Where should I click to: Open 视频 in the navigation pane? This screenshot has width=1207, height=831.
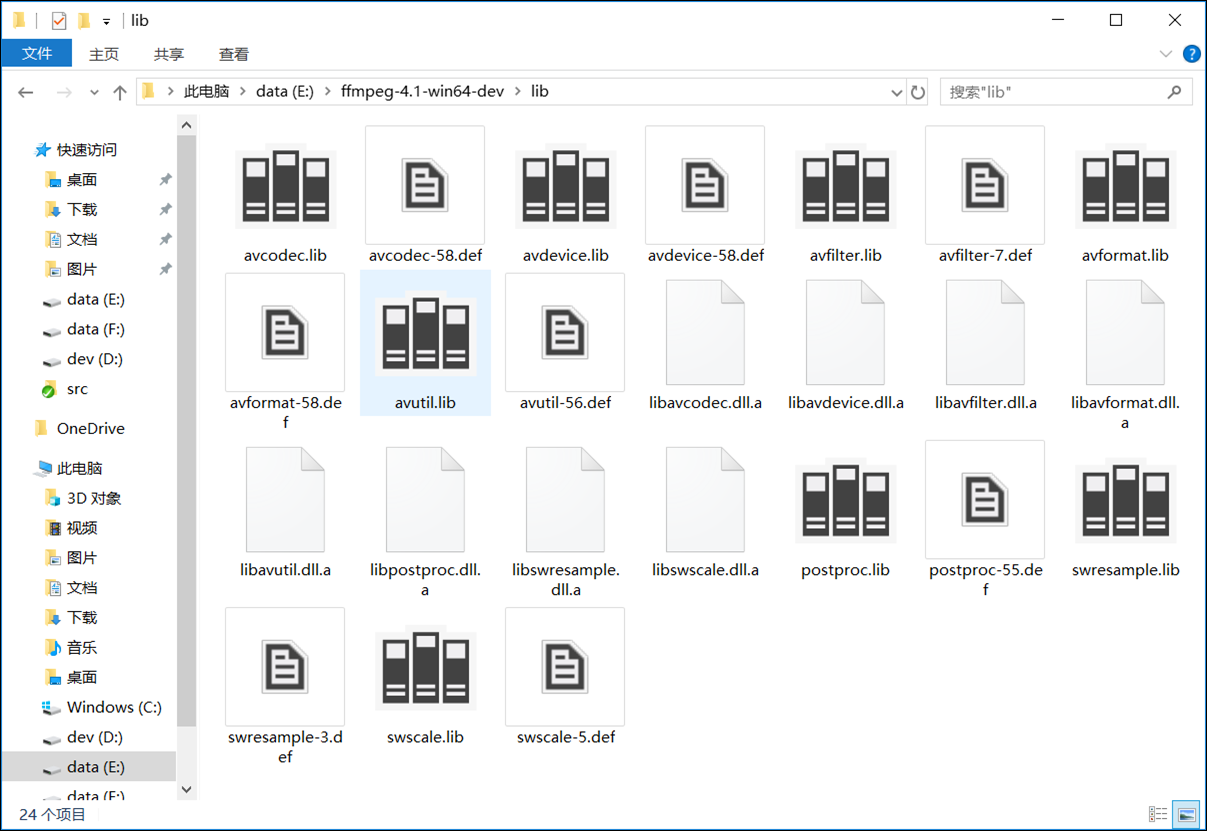click(82, 528)
